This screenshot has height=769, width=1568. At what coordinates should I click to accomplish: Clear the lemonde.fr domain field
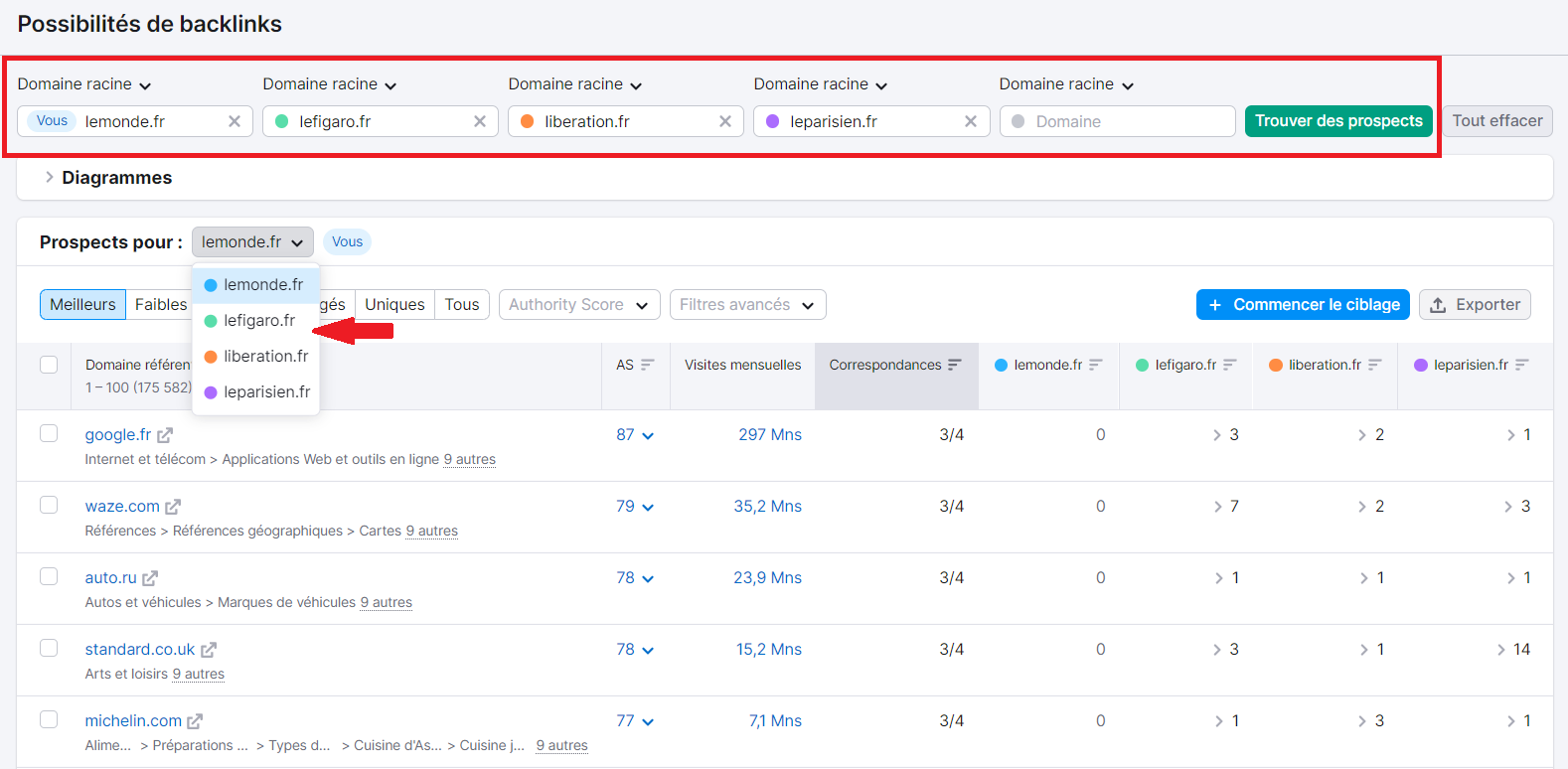(x=235, y=121)
